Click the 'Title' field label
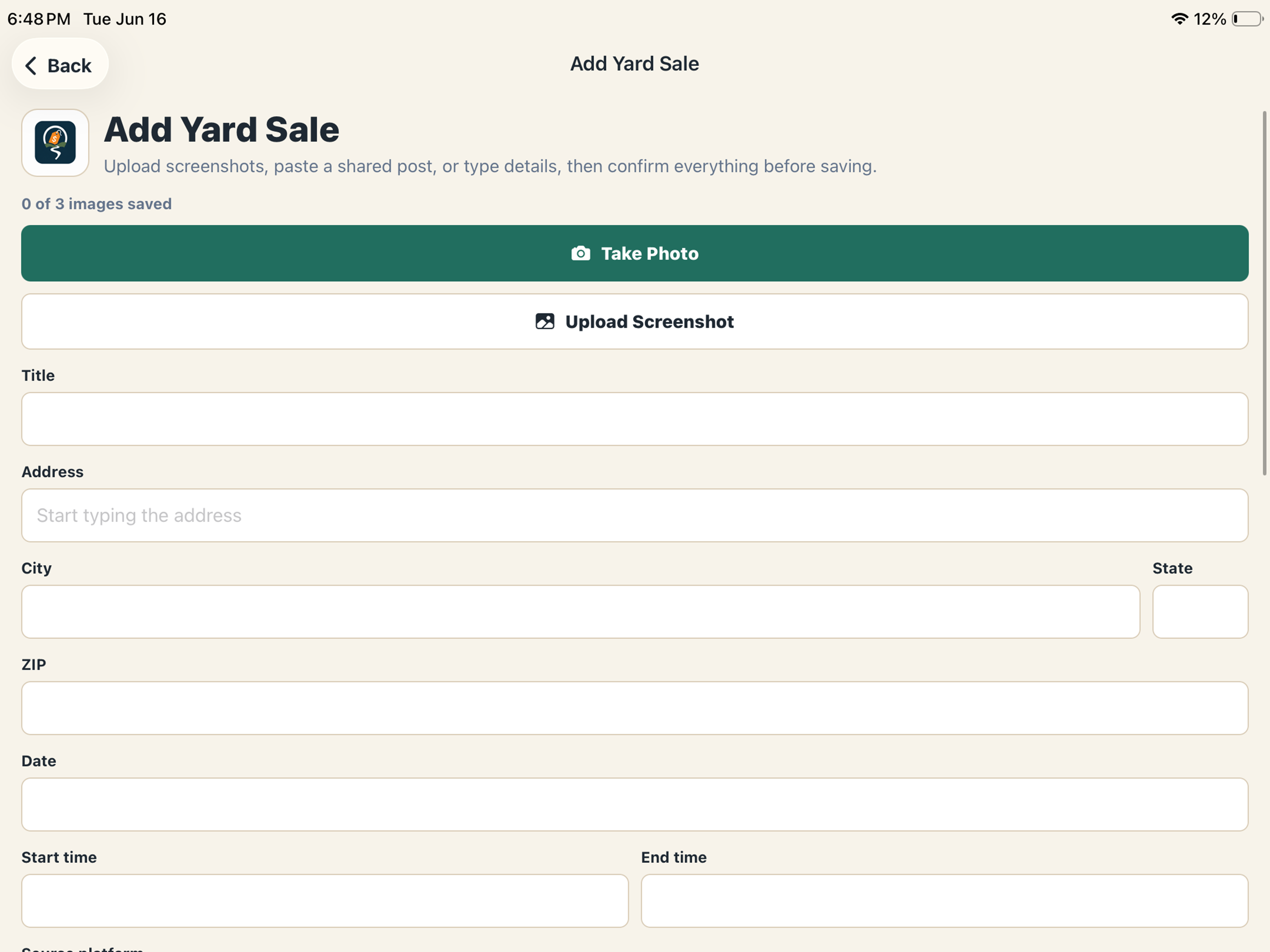The height and width of the screenshot is (952, 1270). (38, 376)
